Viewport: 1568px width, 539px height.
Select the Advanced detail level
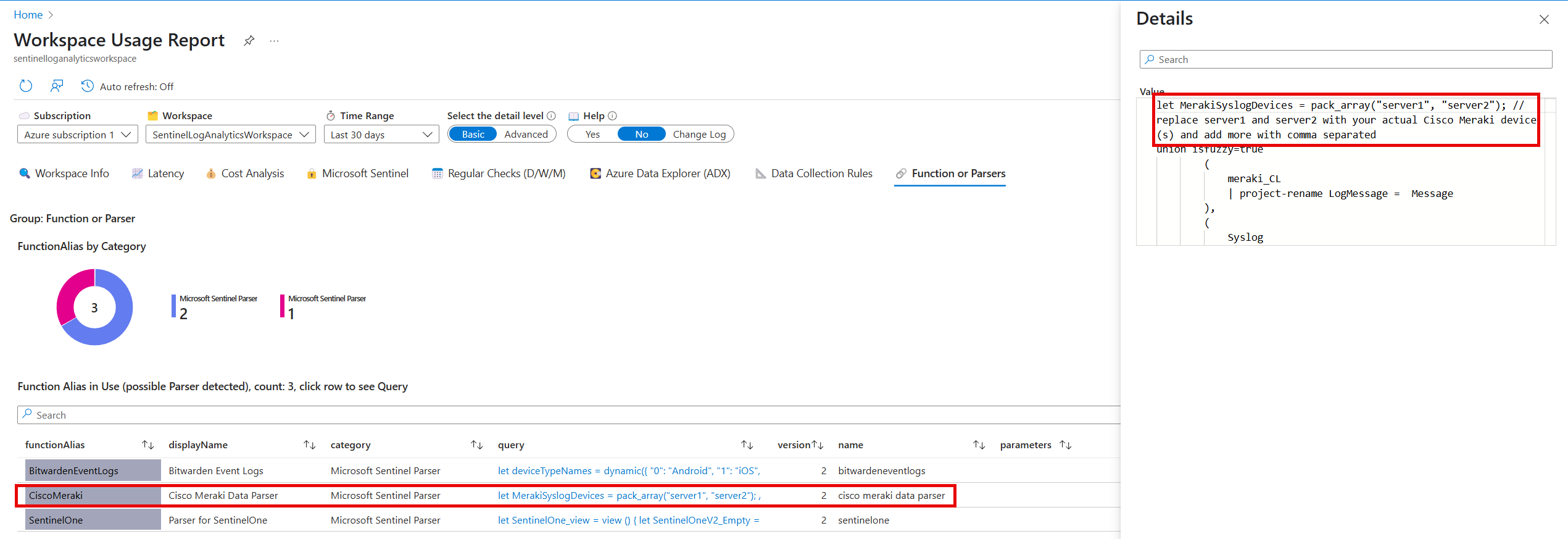[526, 134]
